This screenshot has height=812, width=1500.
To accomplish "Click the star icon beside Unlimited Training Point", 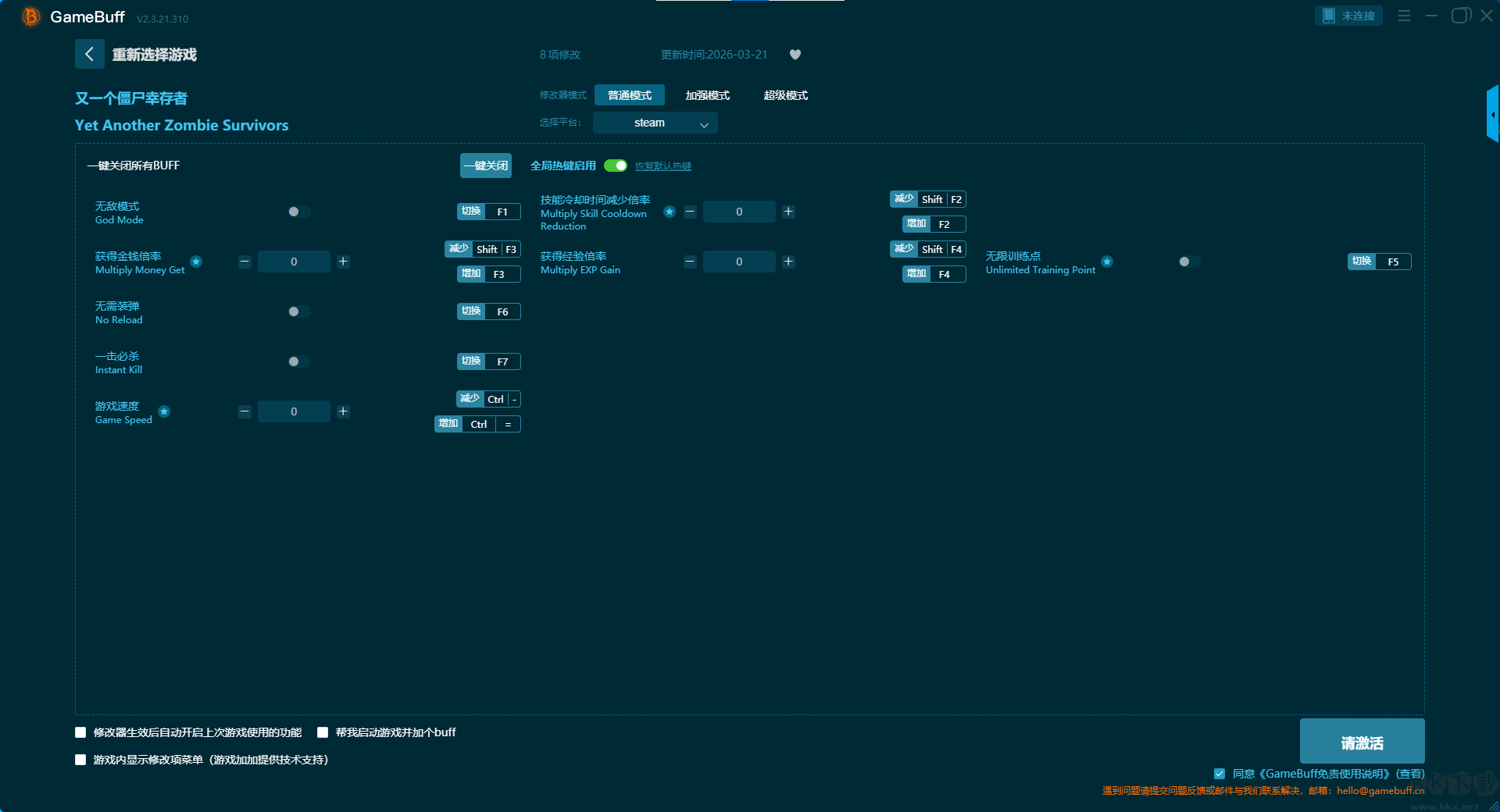I will (1107, 262).
